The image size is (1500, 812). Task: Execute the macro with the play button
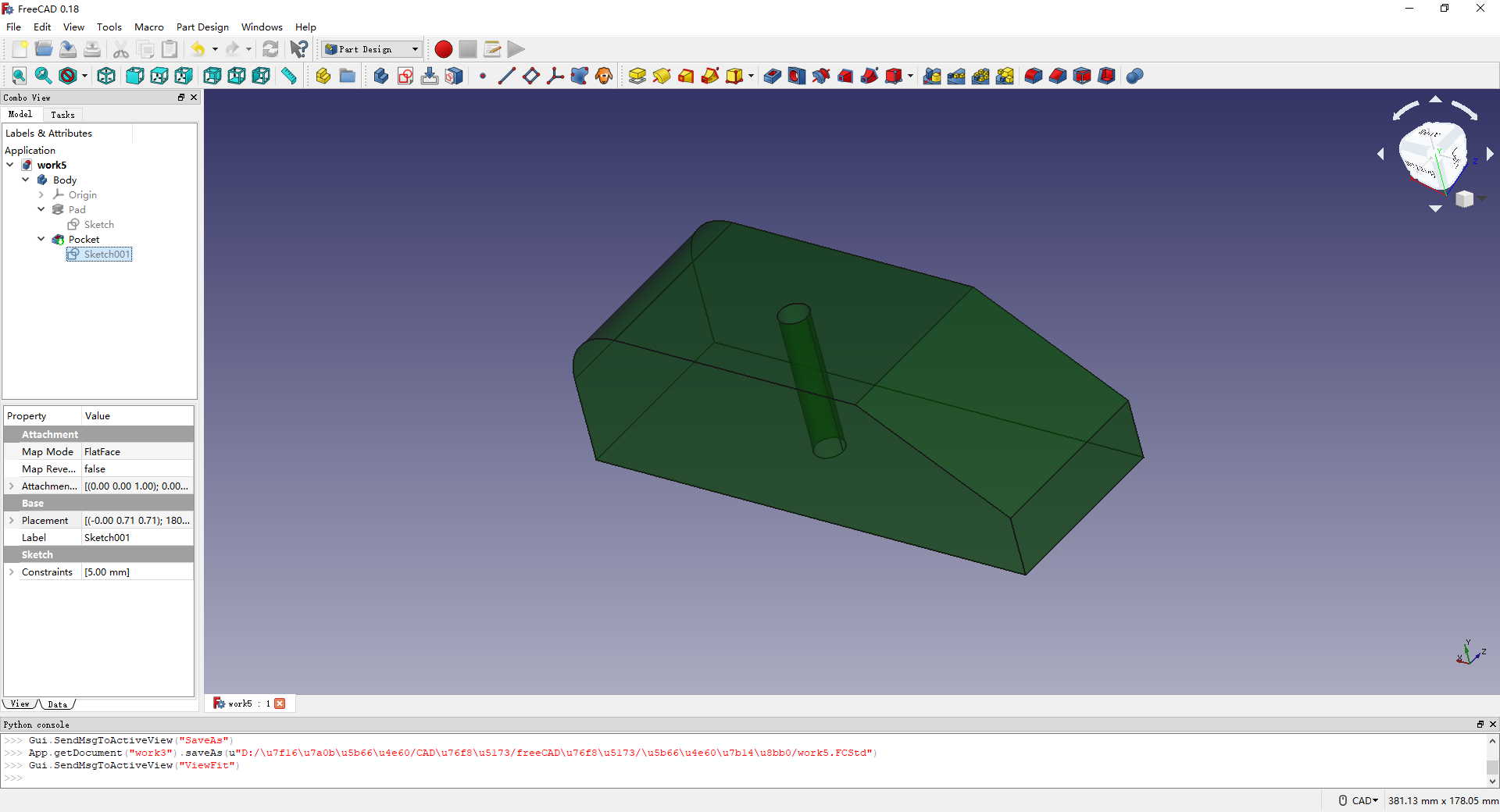(x=515, y=48)
